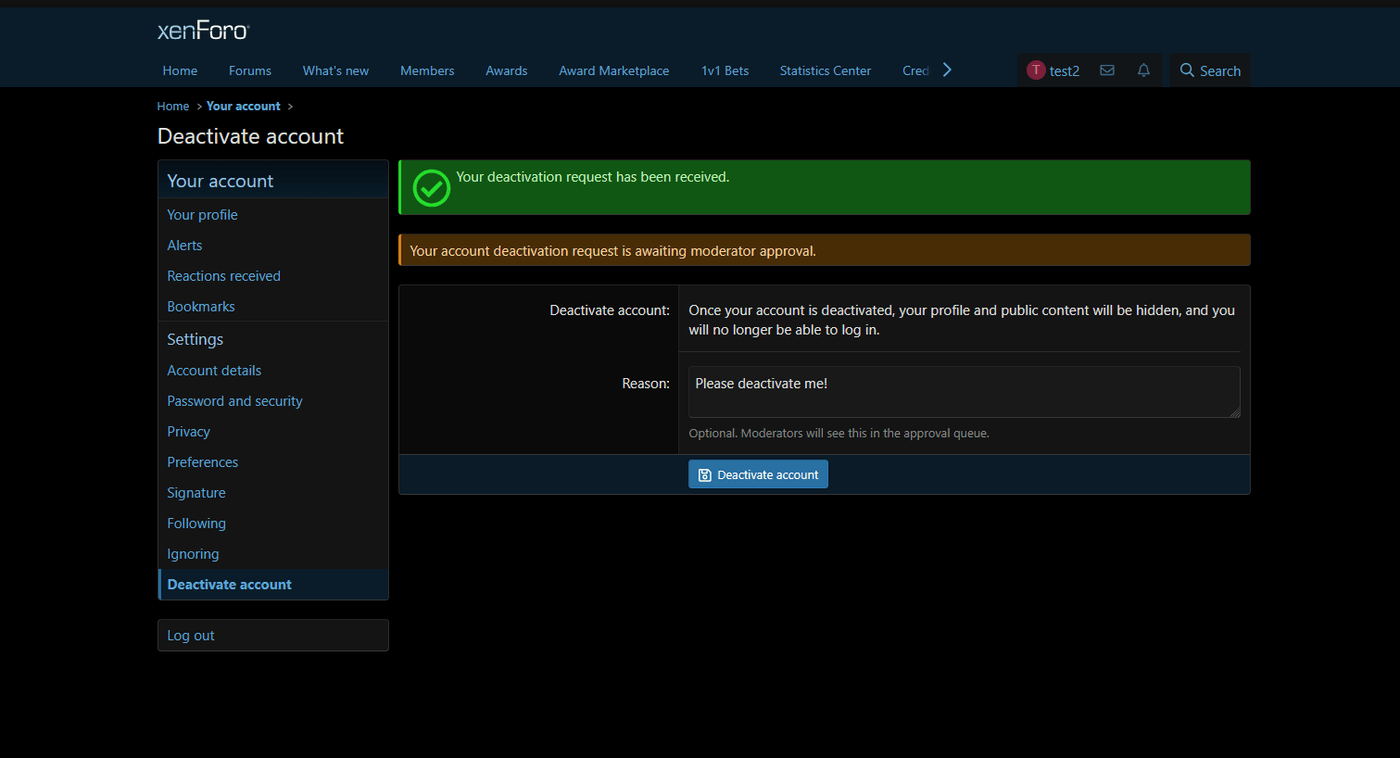
Task: Open the Signature settings page
Action: click(197, 493)
